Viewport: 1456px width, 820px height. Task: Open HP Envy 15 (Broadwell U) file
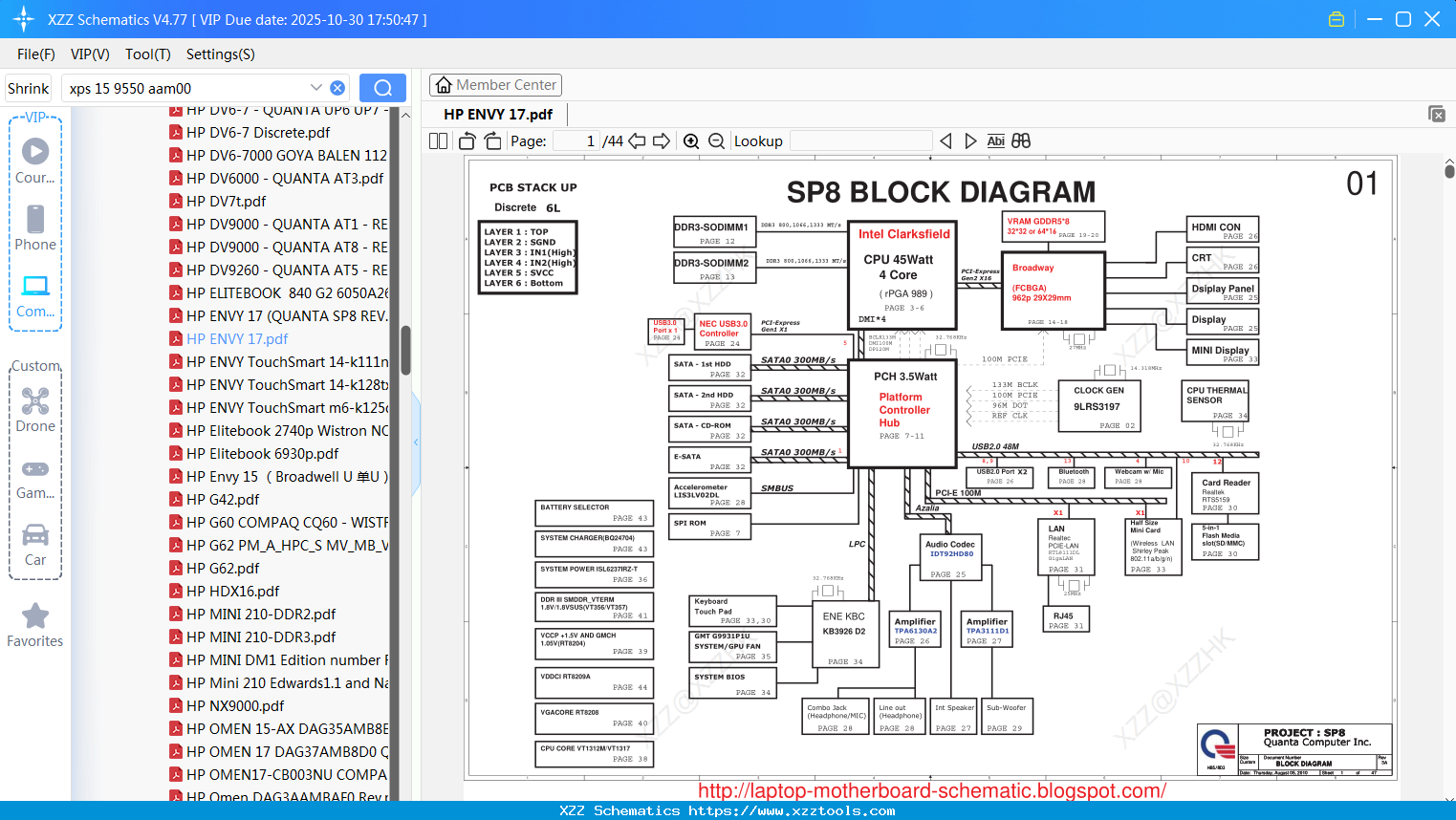pyautogui.click(x=287, y=477)
